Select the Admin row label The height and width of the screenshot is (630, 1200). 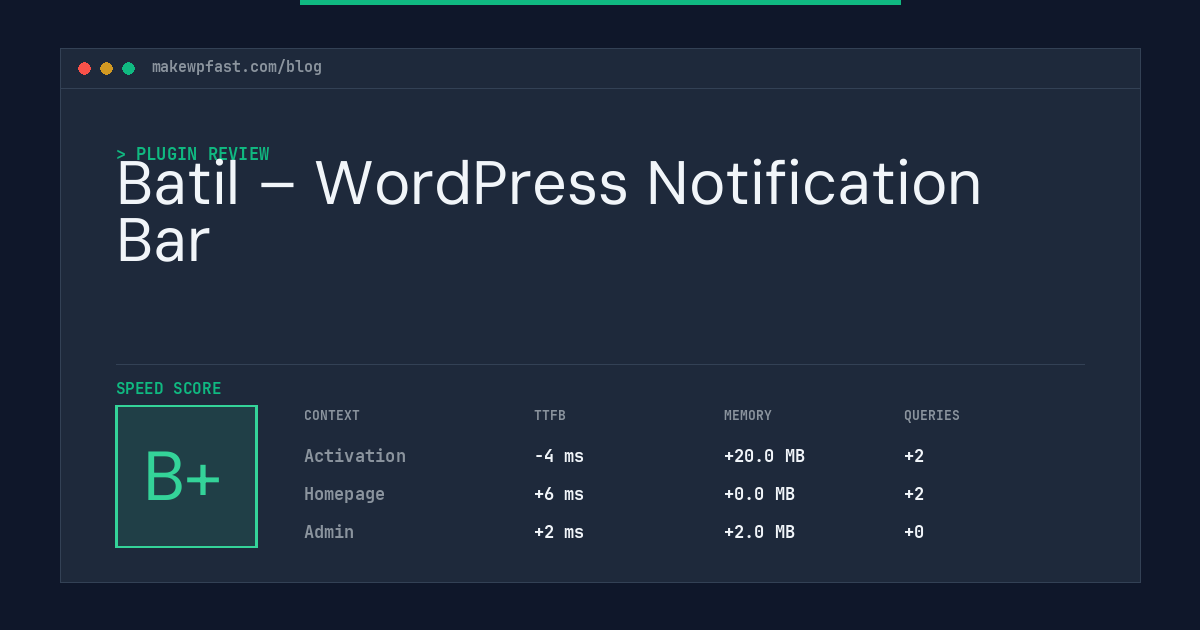coord(329,532)
